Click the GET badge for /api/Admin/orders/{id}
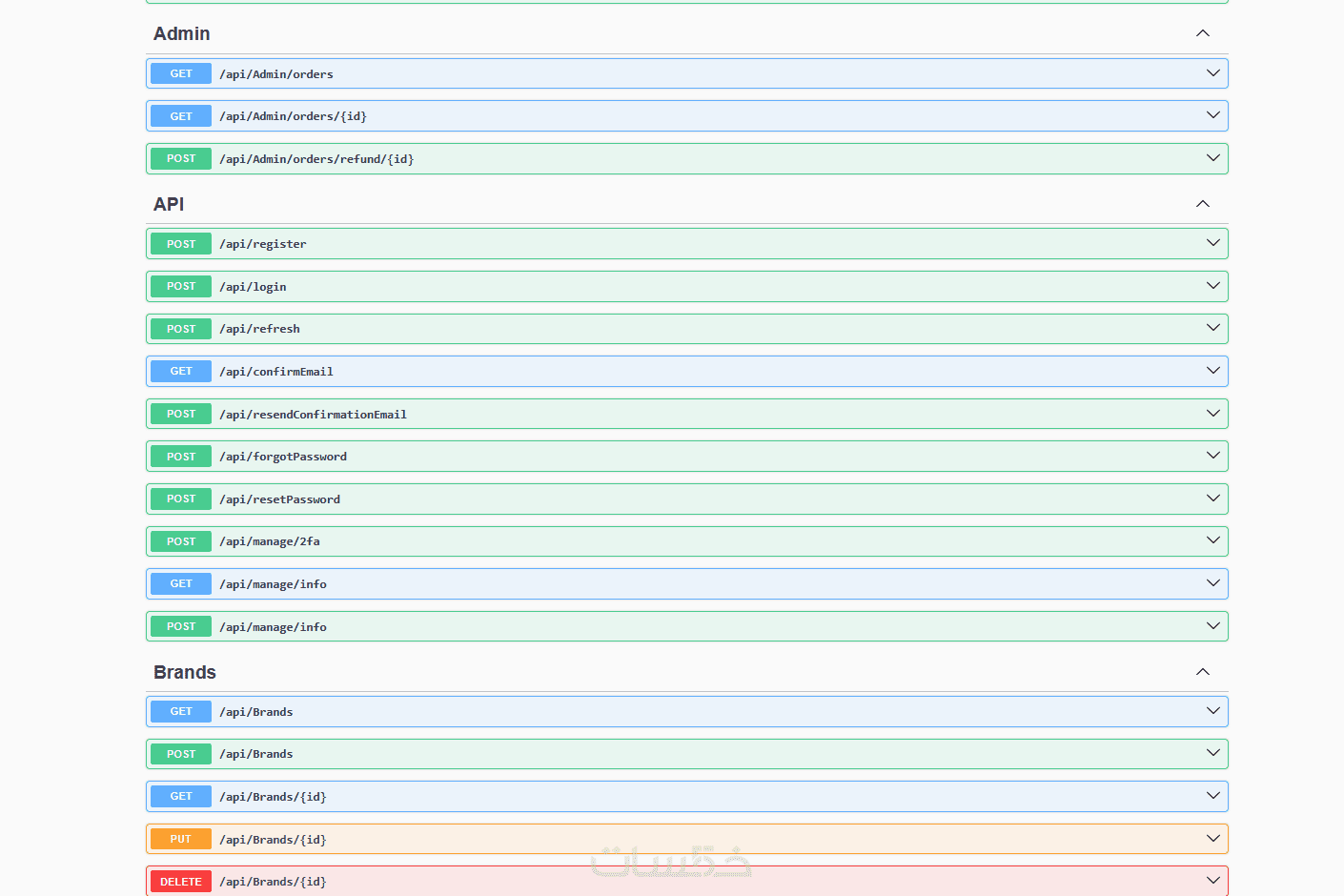The width and height of the screenshot is (1344, 896). coord(181,116)
